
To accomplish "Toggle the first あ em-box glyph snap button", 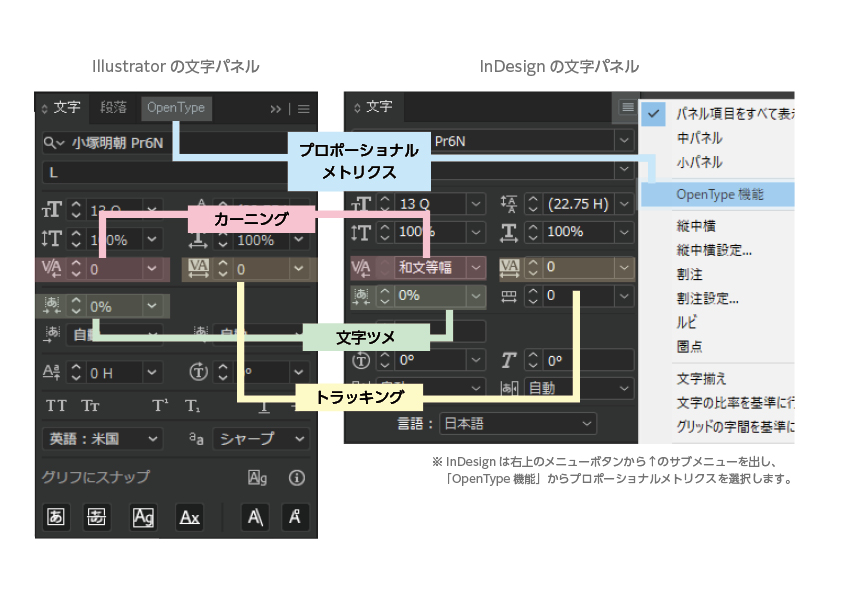I will tap(56, 517).
